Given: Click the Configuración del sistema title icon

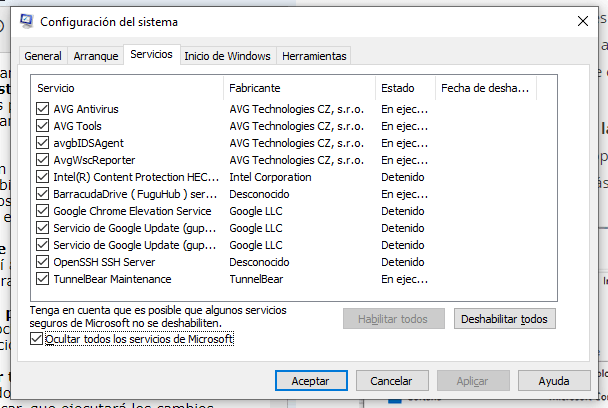Looking at the screenshot, I should [x=26, y=21].
